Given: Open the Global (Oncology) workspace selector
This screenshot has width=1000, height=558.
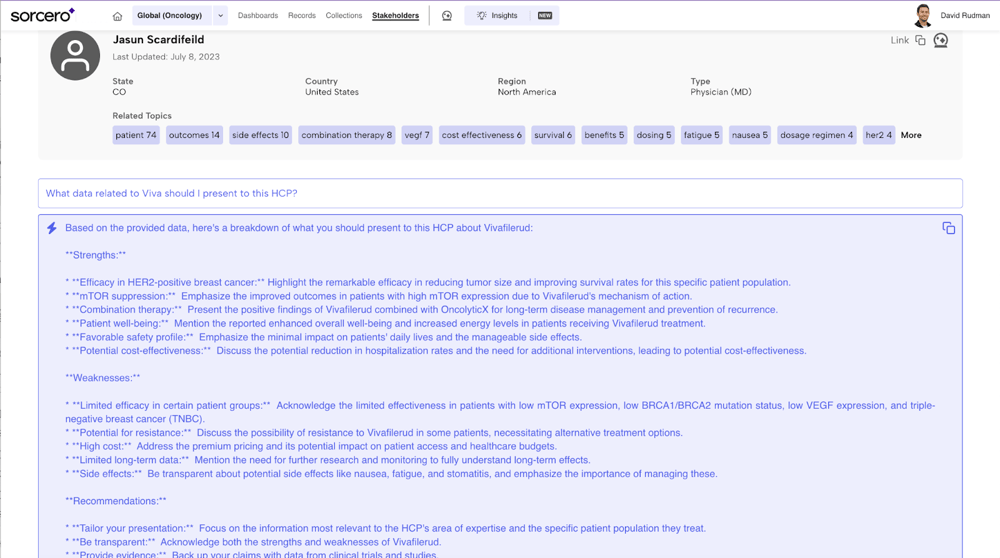Looking at the screenshot, I should 172,15.
